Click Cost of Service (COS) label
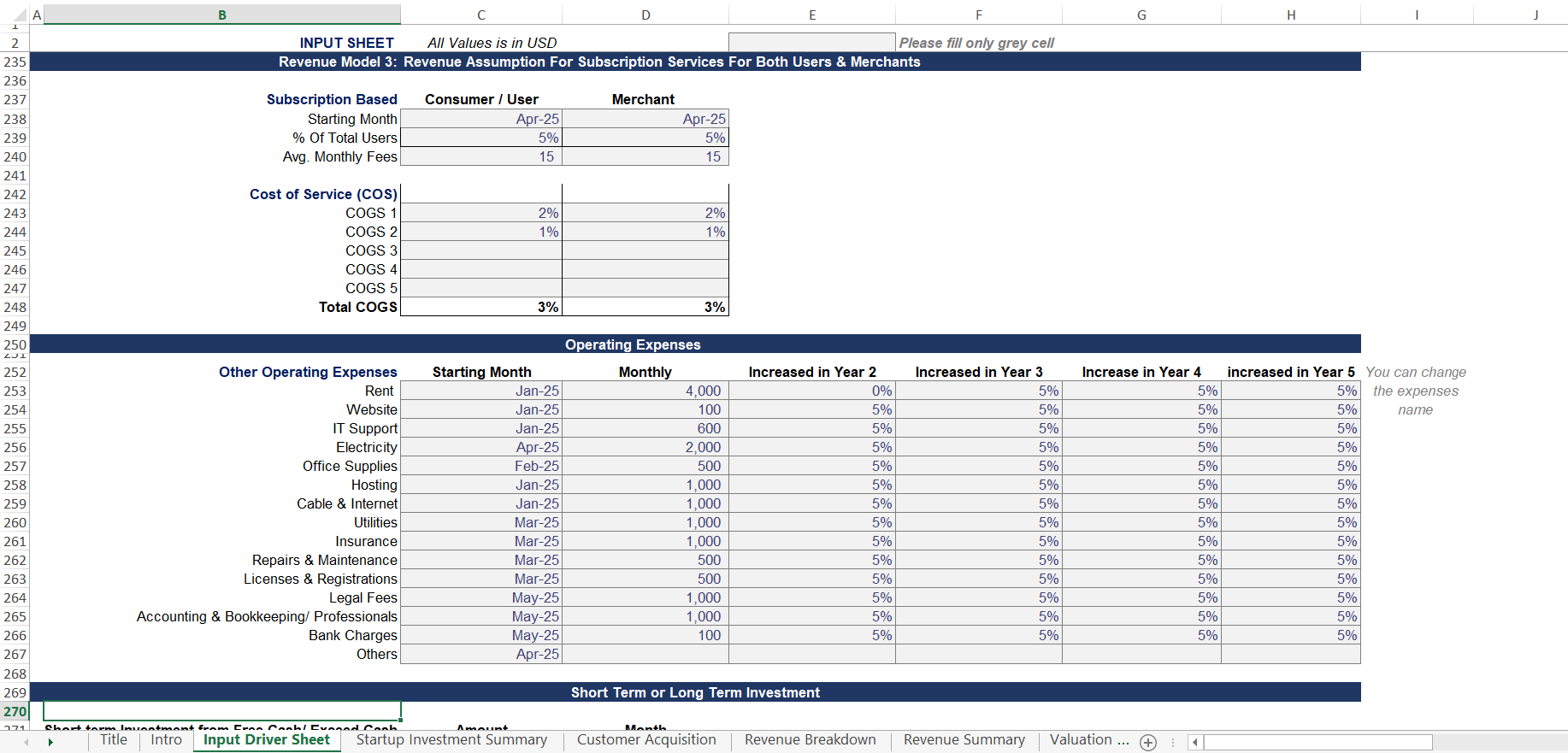This screenshot has height=753, width=1568. [323, 194]
